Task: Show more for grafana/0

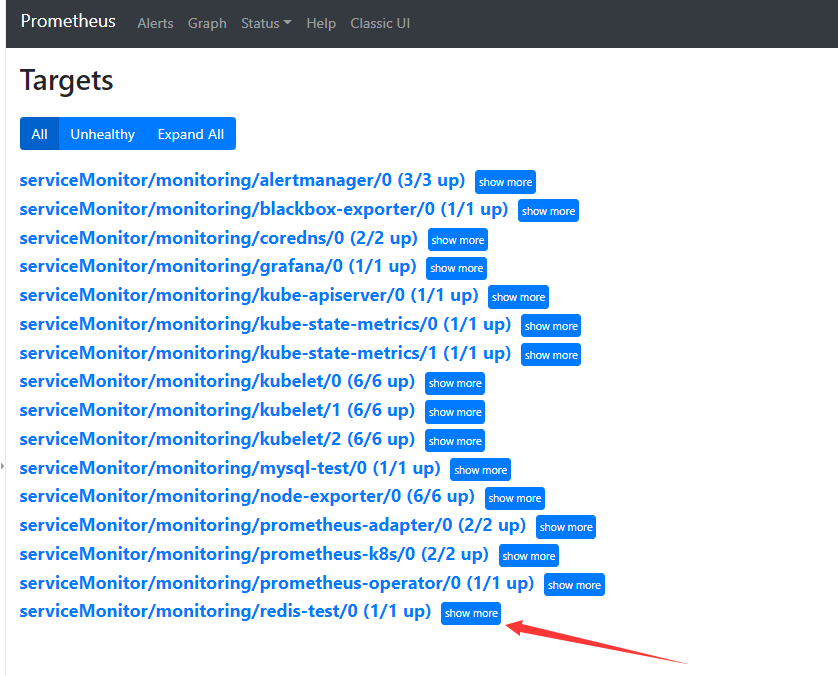Action: coord(456,268)
